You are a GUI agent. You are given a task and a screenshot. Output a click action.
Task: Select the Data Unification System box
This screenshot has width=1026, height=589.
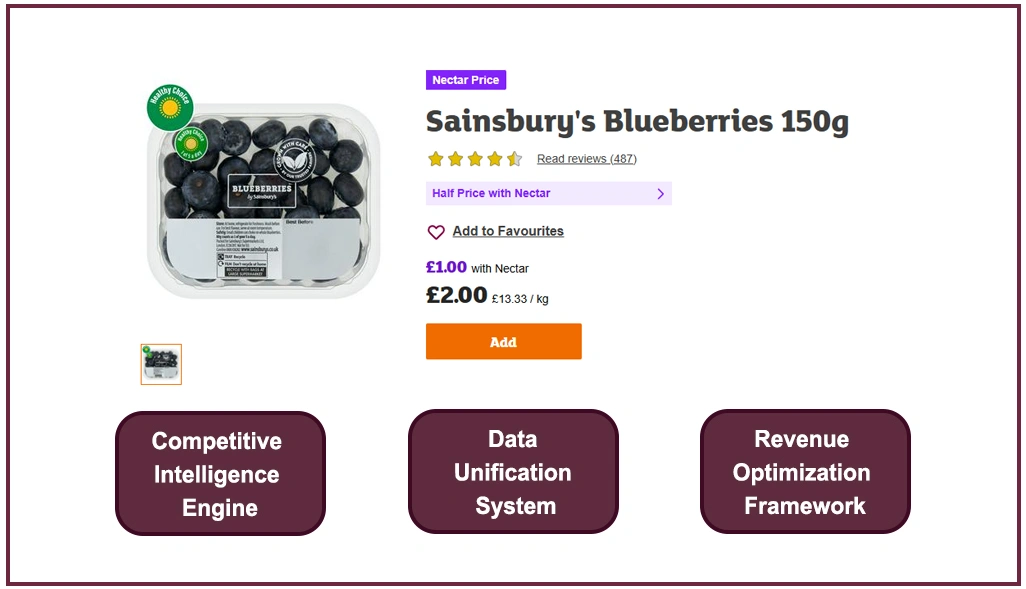[x=513, y=472]
